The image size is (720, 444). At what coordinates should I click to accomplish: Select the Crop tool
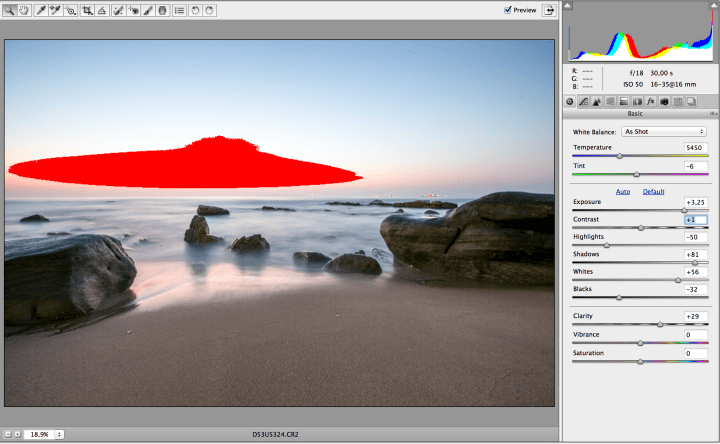pyautogui.click(x=88, y=10)
